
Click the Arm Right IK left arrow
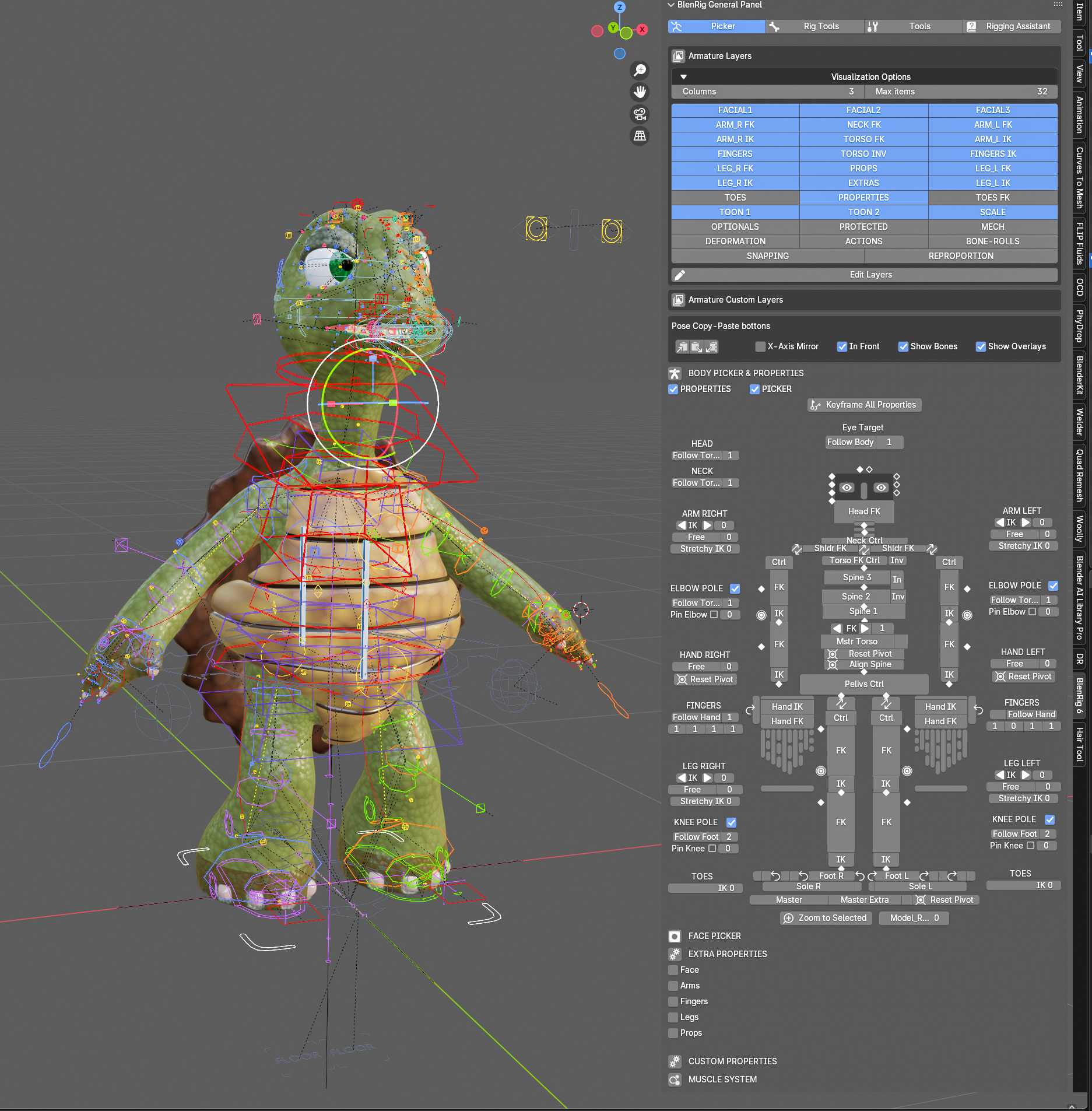(x=681, y=525)
